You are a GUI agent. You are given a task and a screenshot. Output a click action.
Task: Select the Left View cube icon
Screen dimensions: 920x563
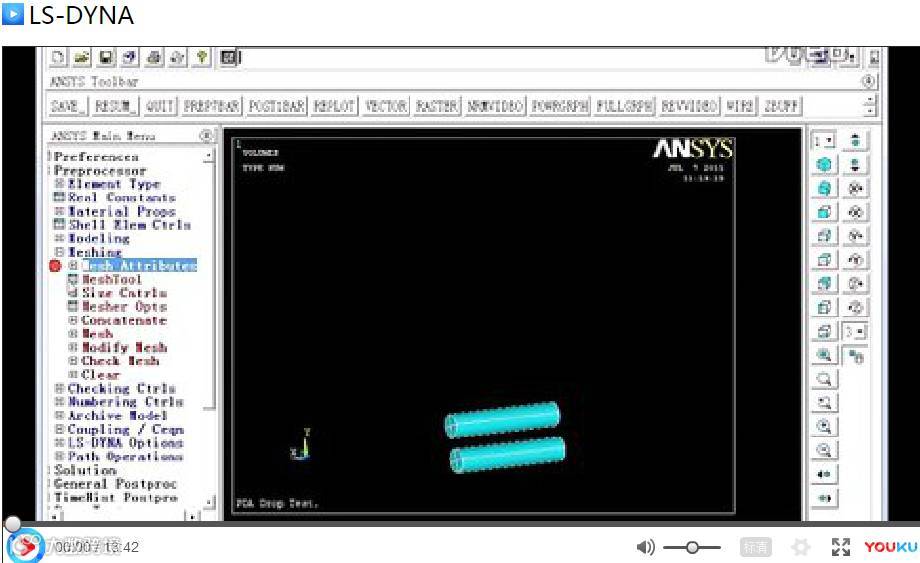click(x=824, y=307)
